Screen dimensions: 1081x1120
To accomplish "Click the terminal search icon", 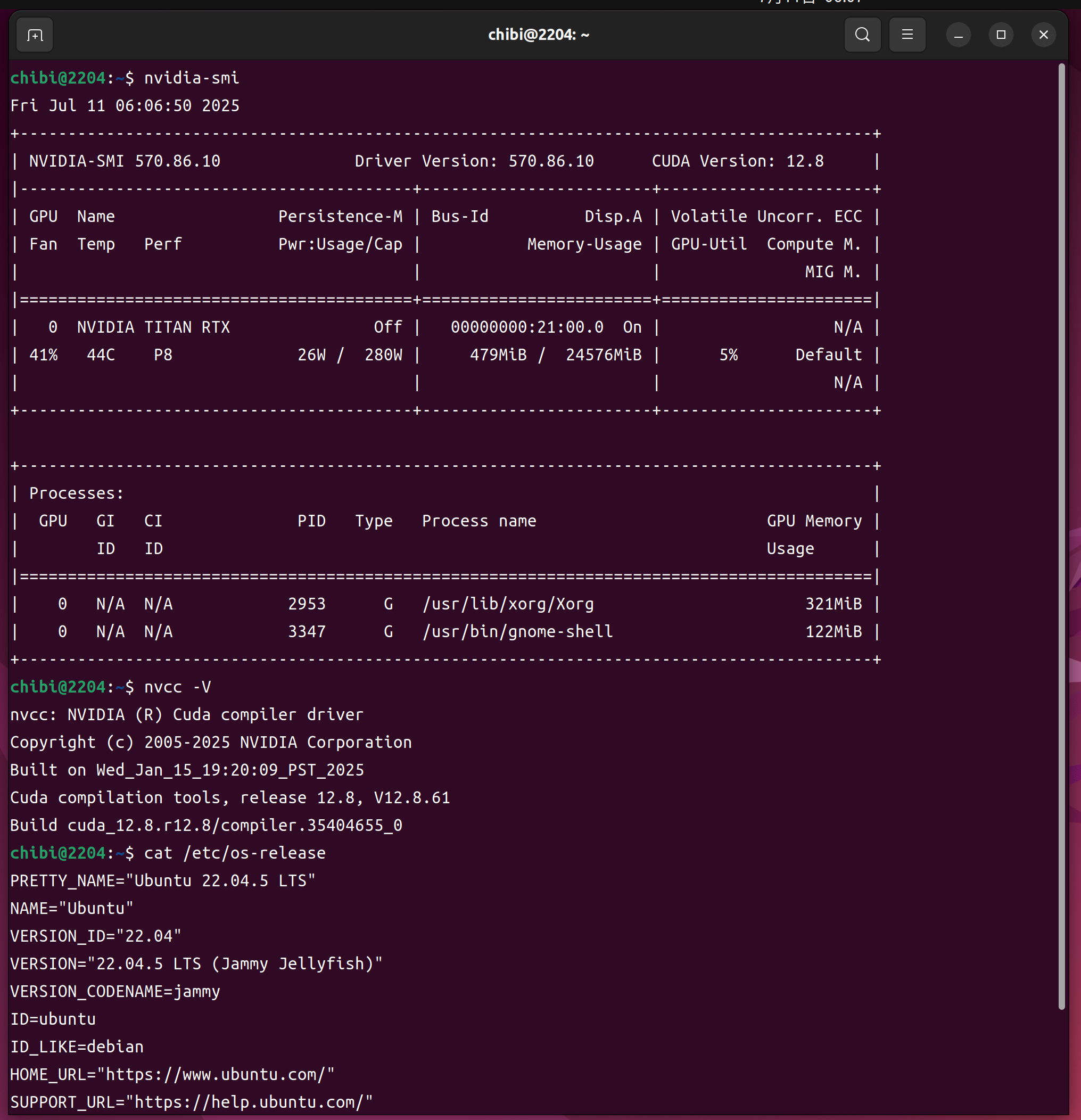I will coord(862,35).
